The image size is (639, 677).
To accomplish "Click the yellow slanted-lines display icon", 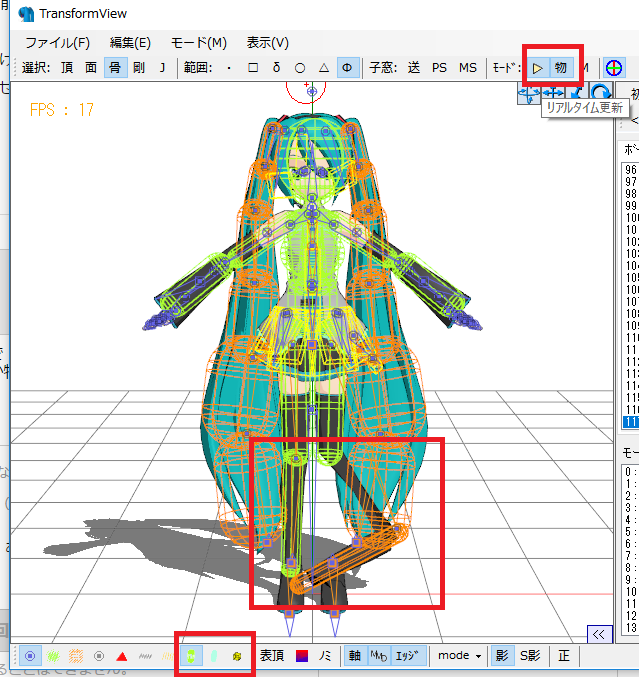I will pos(168,656).
